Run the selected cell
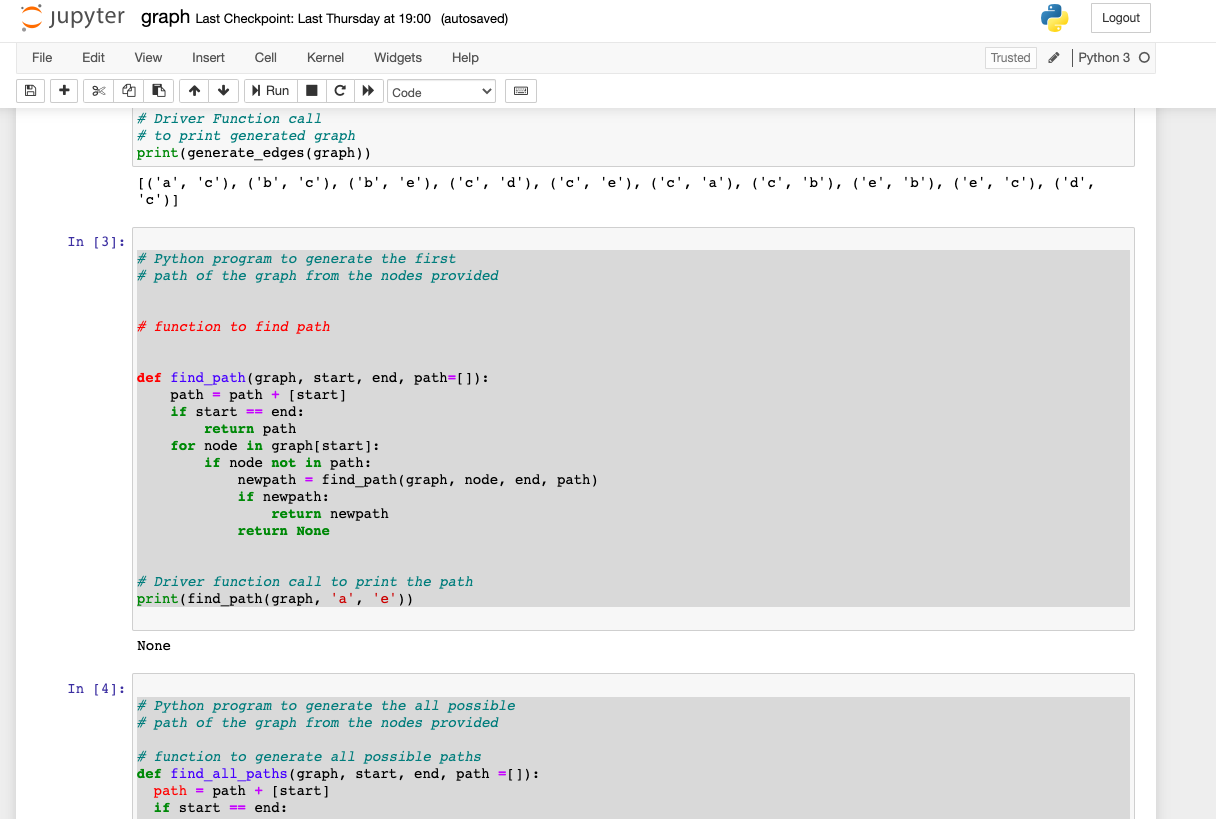Screen dimensions: 1216x819 (270, 91)
